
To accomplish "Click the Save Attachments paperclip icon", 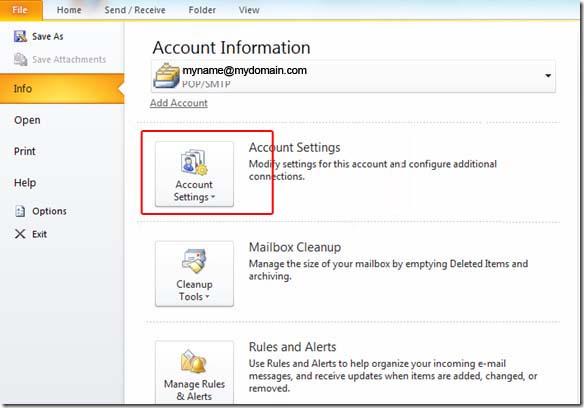I will [20, 59].
